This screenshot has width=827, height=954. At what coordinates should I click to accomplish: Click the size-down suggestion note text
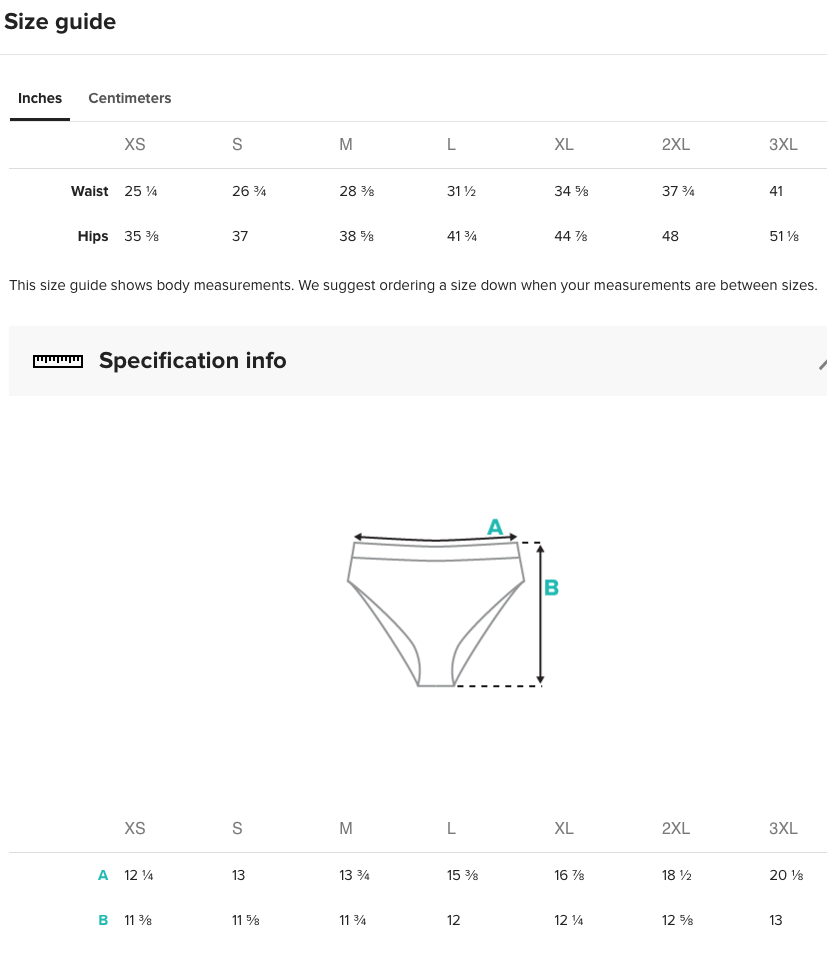pyautogui.click(x=413, y=285)
